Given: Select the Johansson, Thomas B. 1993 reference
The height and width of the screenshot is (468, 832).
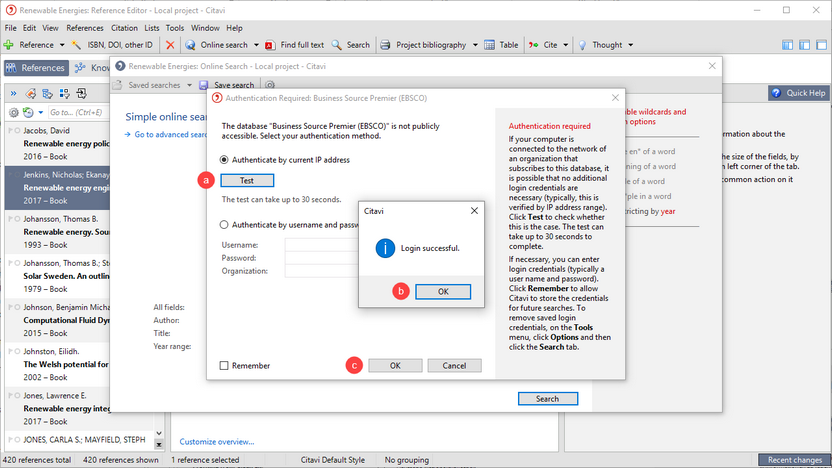Looking at the screenshot, I should click(x=57, y=232).
